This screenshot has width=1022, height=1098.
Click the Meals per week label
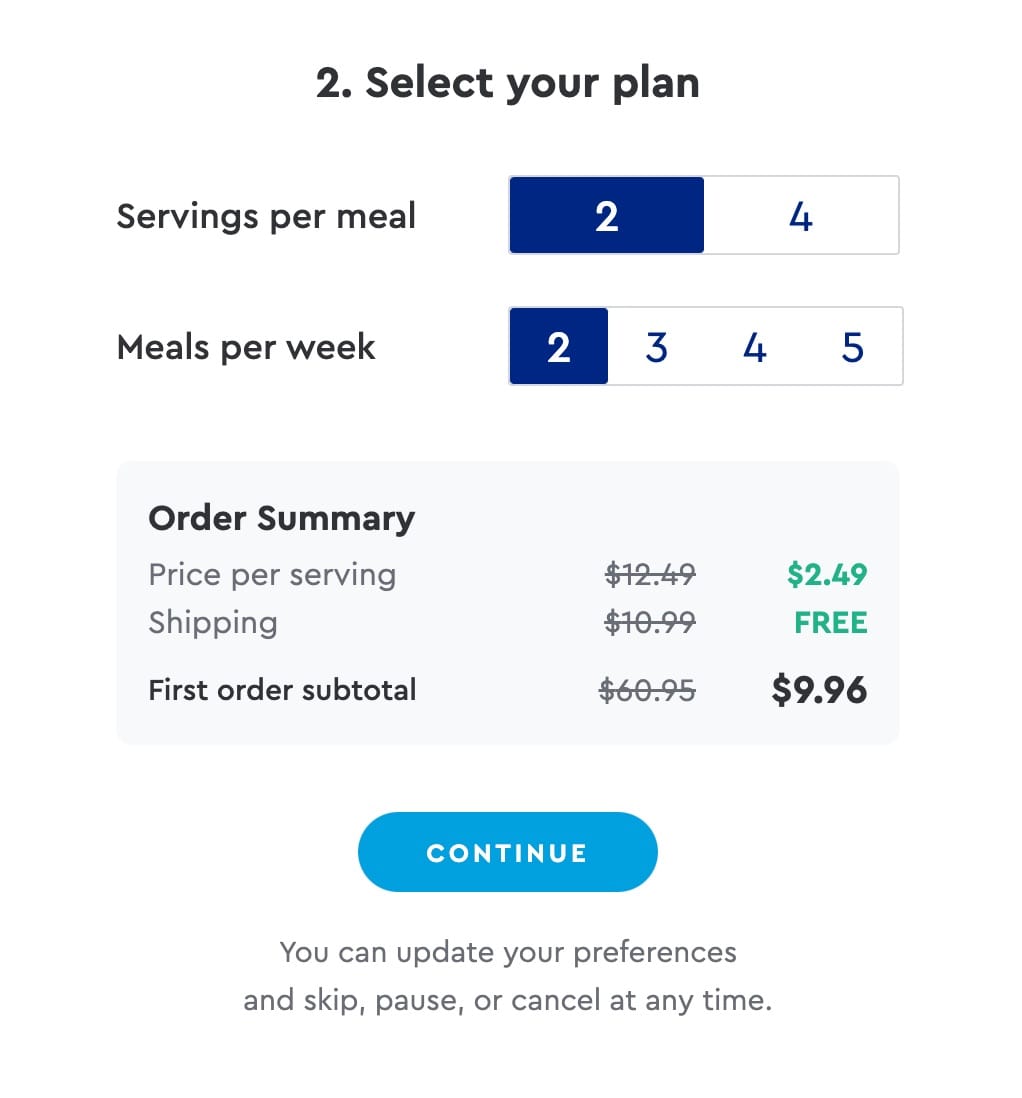coord(246,346)
